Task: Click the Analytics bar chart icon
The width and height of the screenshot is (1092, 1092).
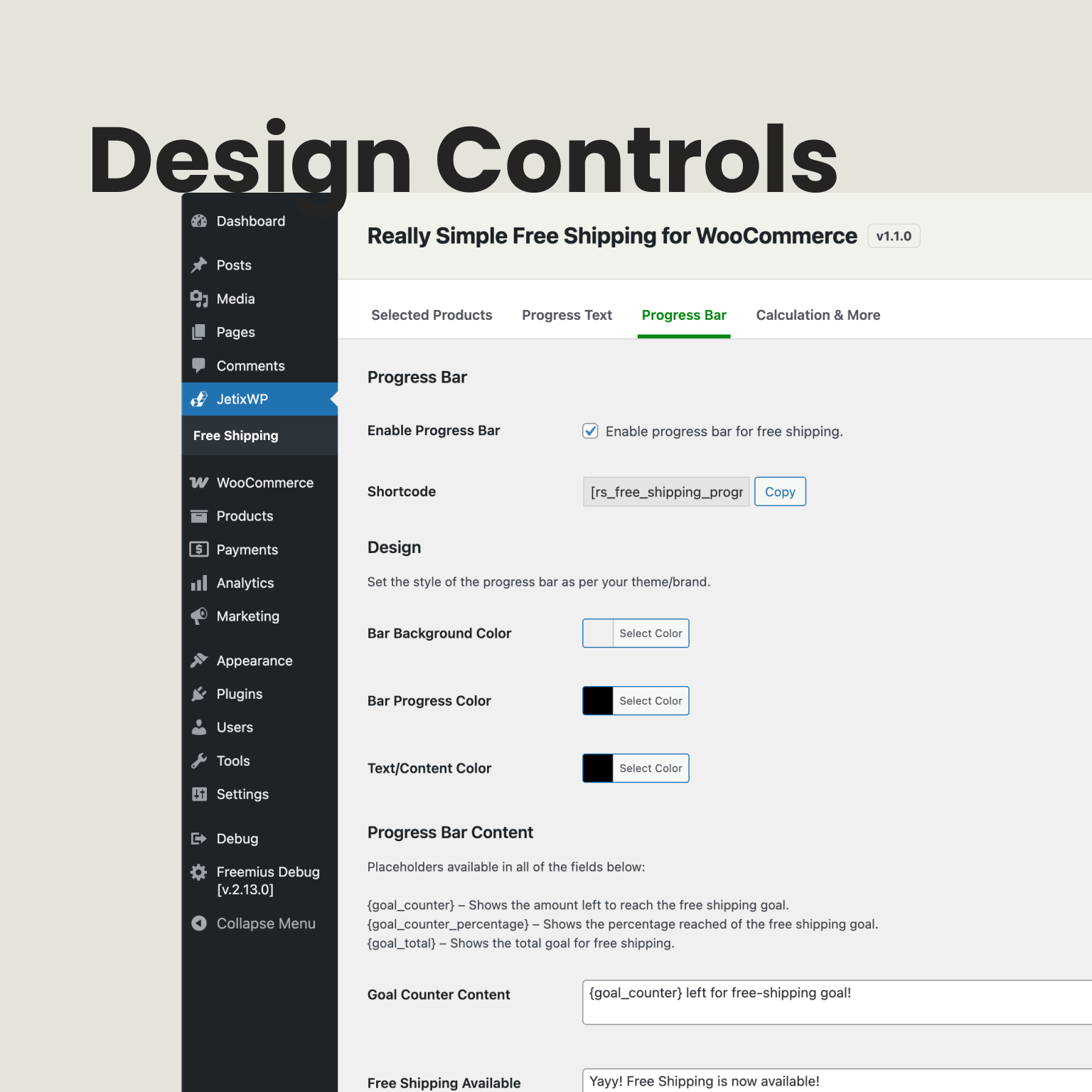Action: tap(199, 583)
